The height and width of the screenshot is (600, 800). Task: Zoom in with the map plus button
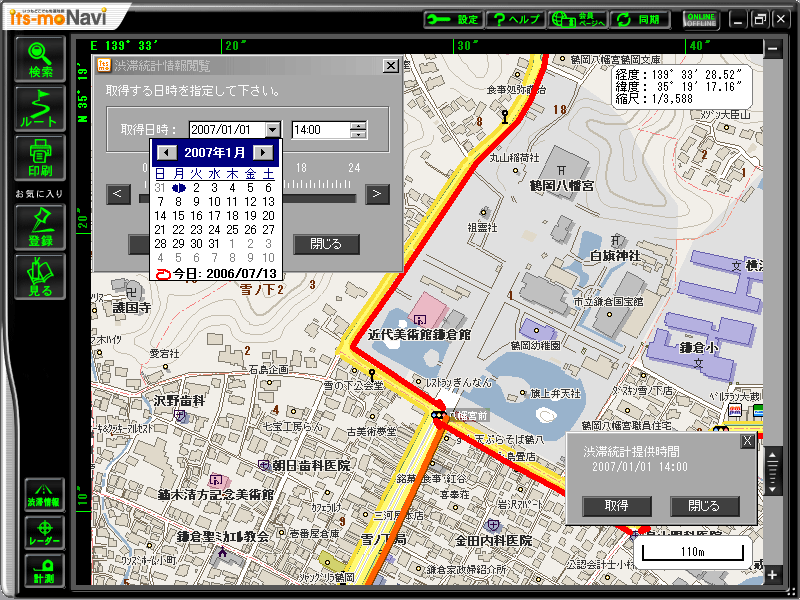tap(772, 575)
